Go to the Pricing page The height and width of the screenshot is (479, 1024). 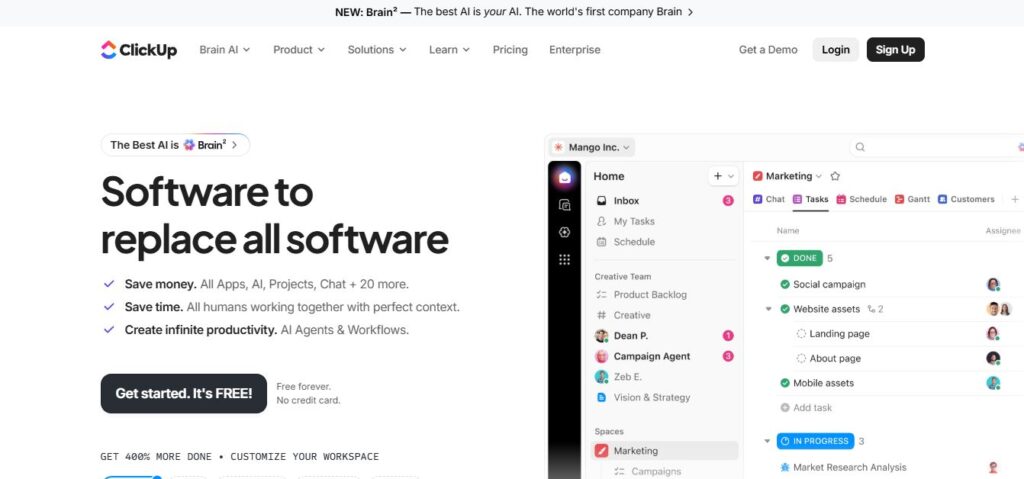click(510, 50)
